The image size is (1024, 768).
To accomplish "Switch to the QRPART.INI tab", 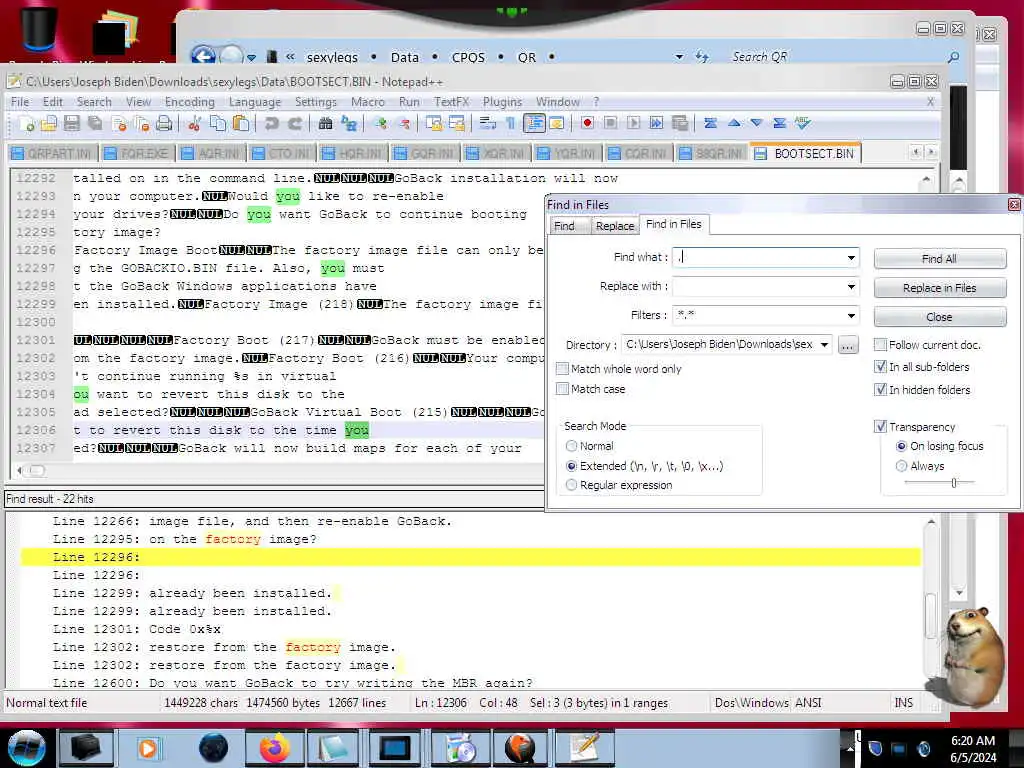I will coord(52,153).
